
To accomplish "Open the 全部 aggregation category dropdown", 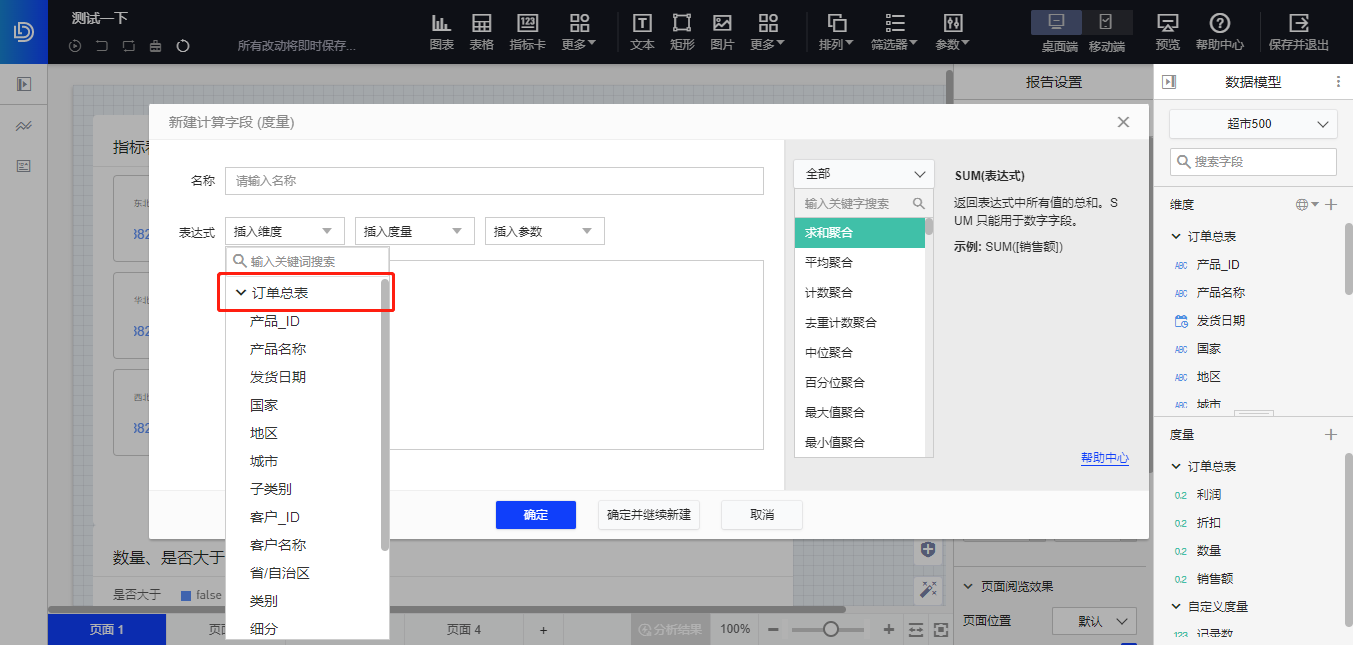I will coord(862,173).
